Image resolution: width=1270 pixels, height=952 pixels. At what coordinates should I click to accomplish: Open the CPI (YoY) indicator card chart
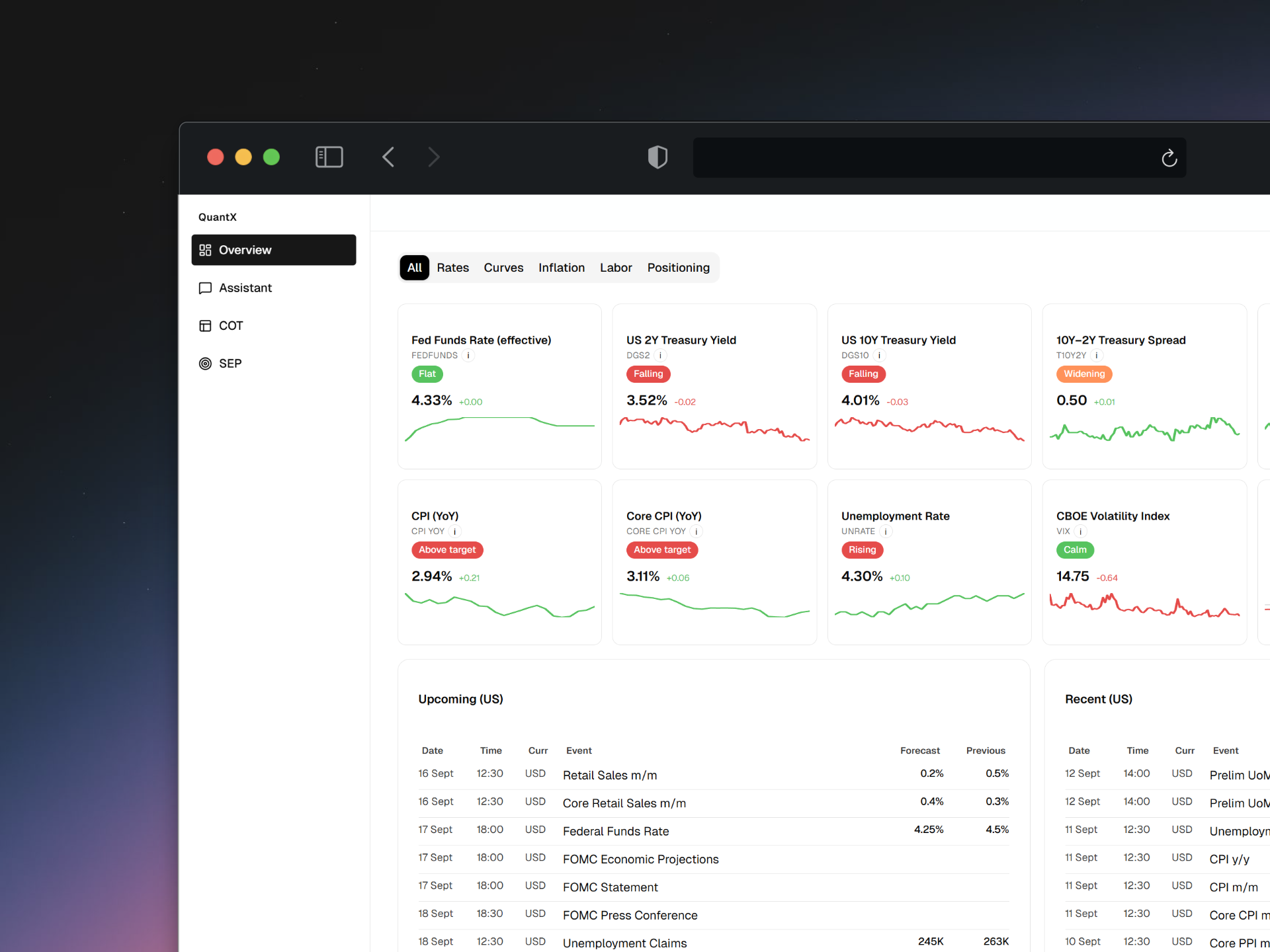tap(499, 604)
